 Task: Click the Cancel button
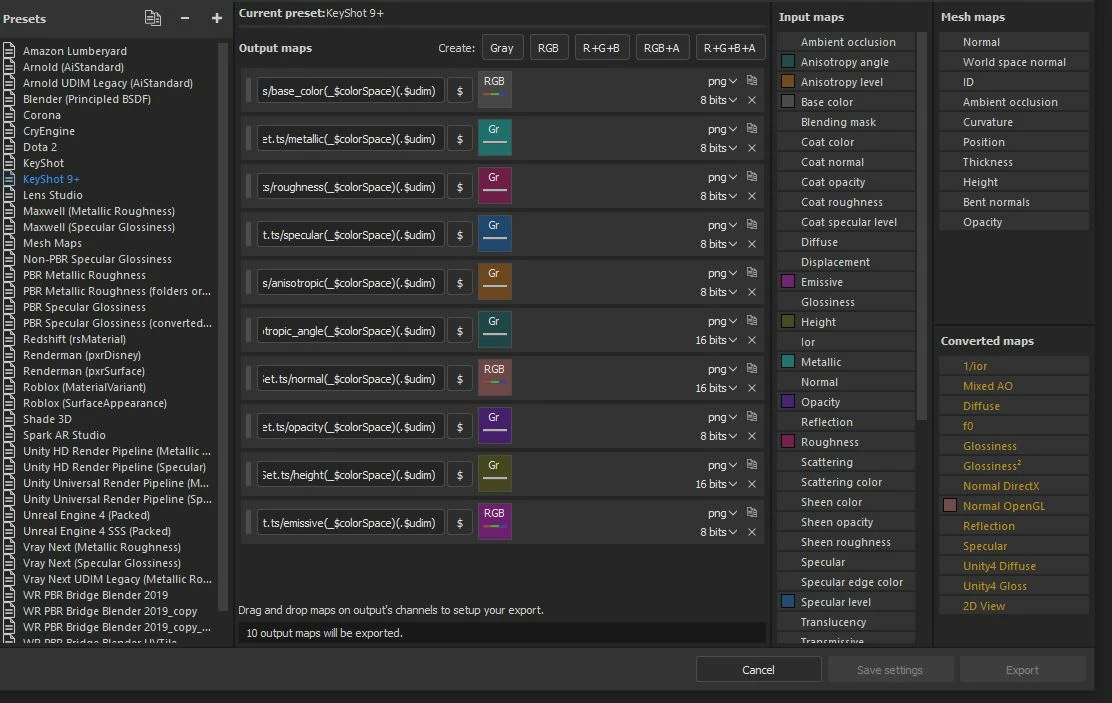click(758, 670)
